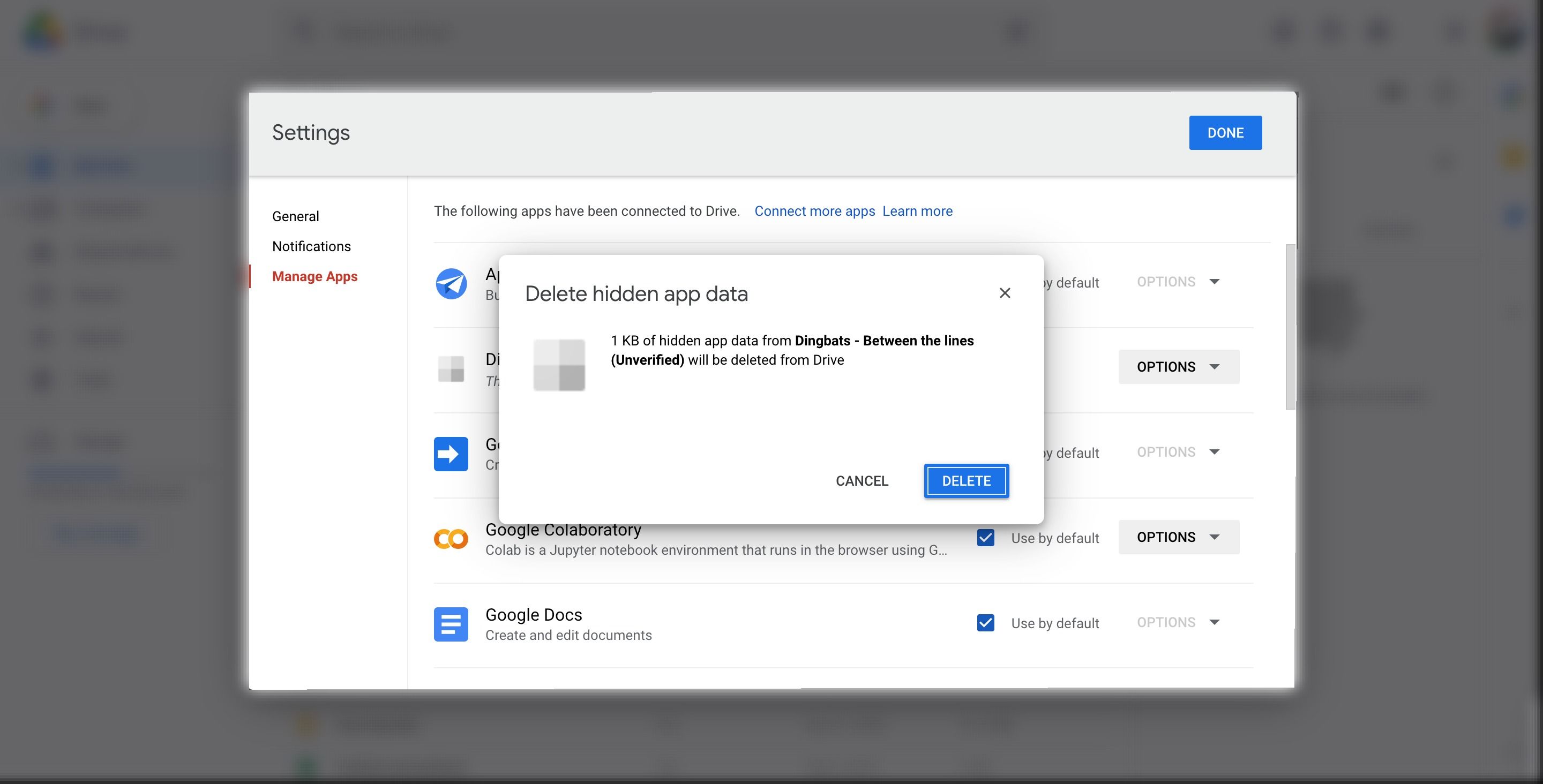Click the apps list vertical scrollbar
This screenshot has height=784, width=1543.
coord(1290,327)
